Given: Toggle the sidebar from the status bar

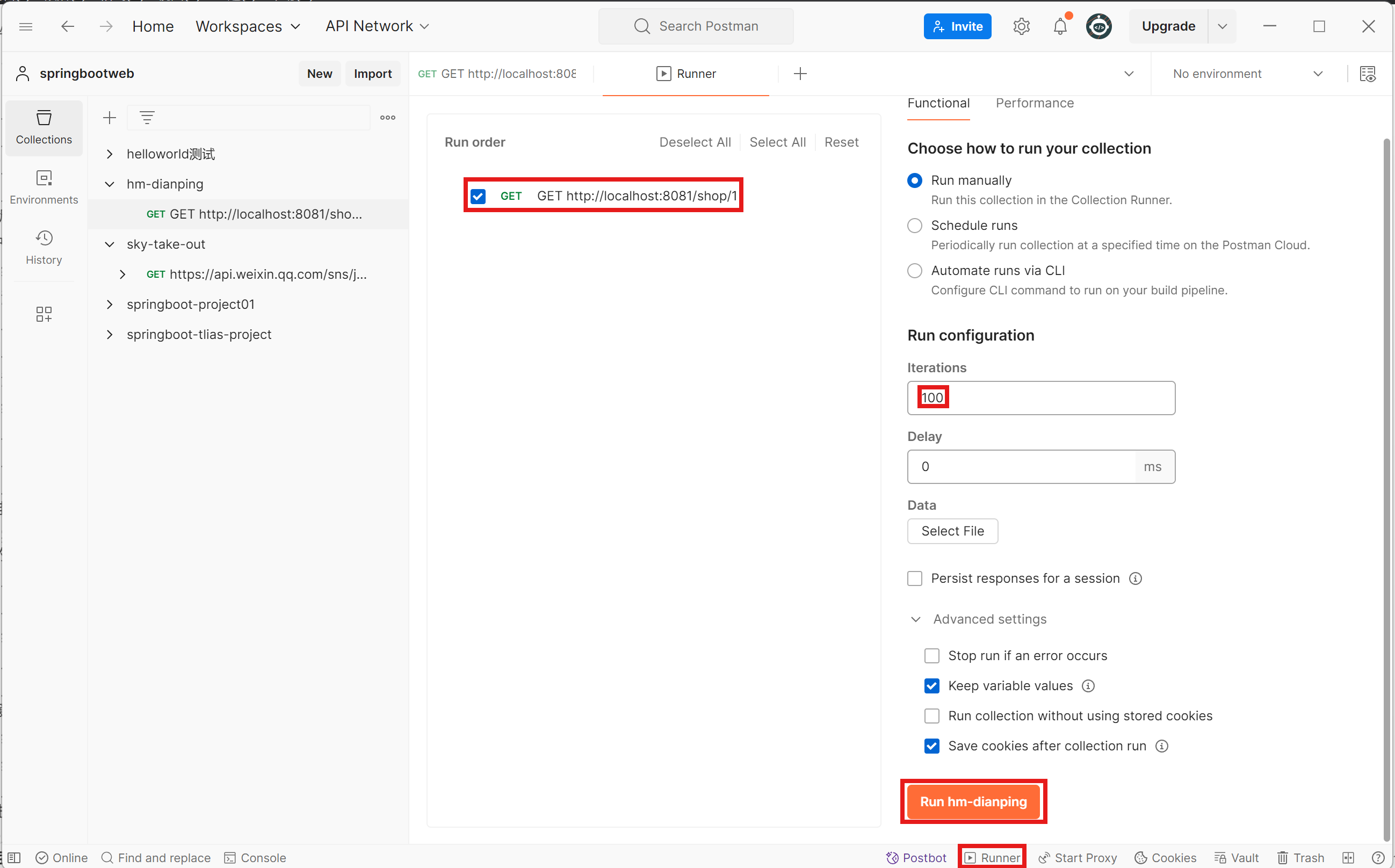Looking at the screenshot, I should pyautogui.click(x=15, y=858).
